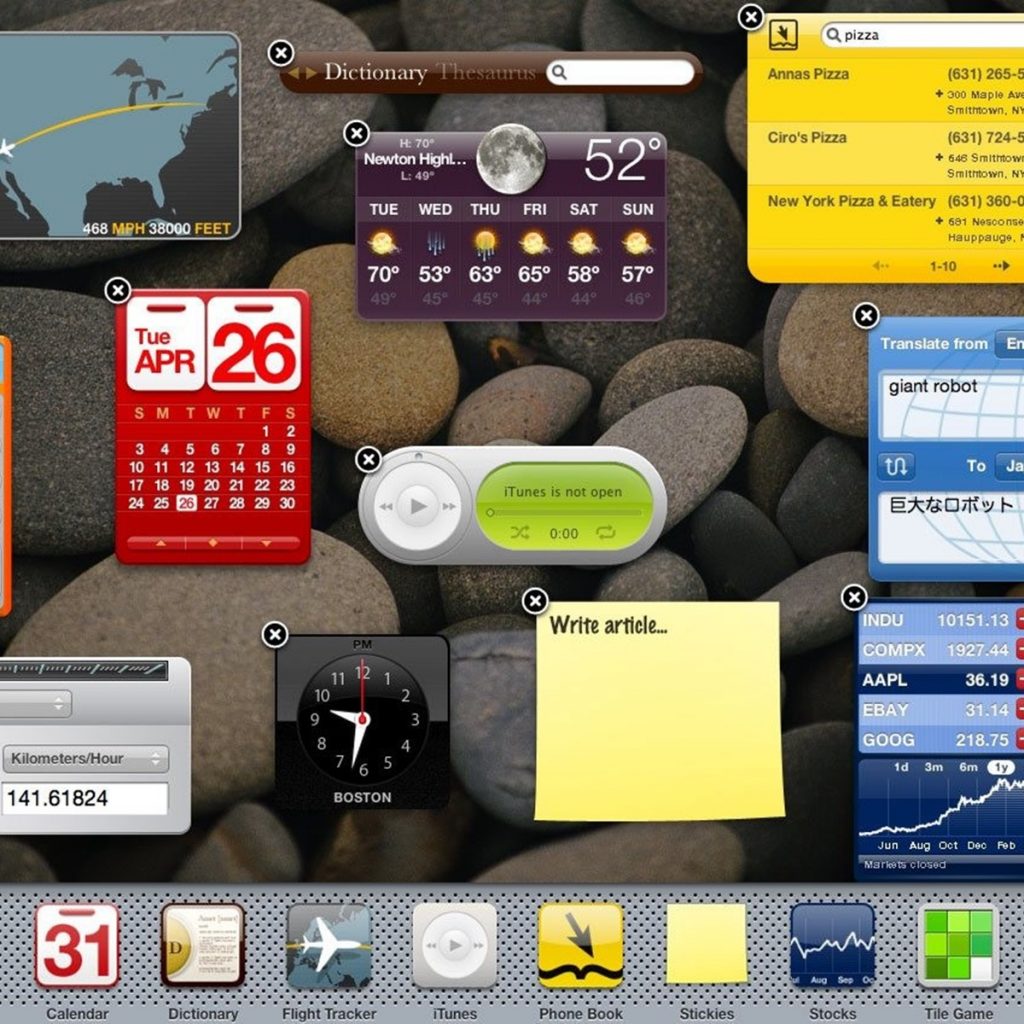Click the Phone Book icon in widget bar
The height and width of the screenshot is (1024, 1024).
click(580, 946)
